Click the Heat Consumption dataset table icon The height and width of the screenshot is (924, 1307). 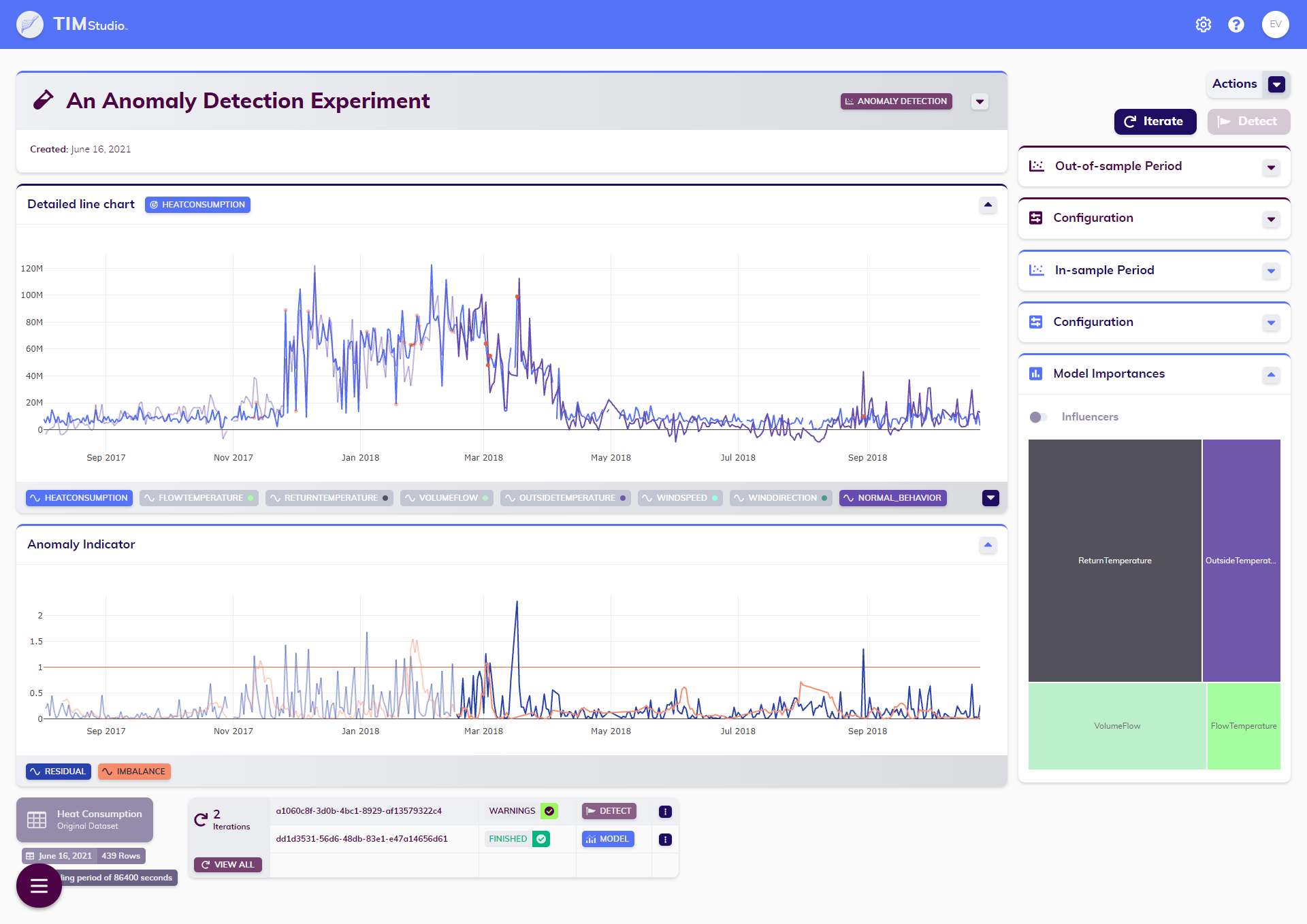[37, 820]
